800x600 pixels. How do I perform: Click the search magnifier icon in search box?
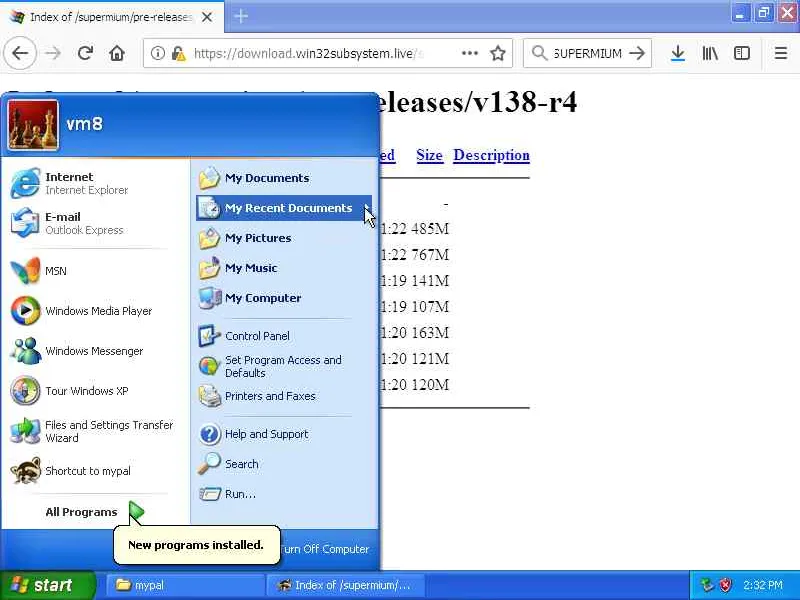click(539, 53)
